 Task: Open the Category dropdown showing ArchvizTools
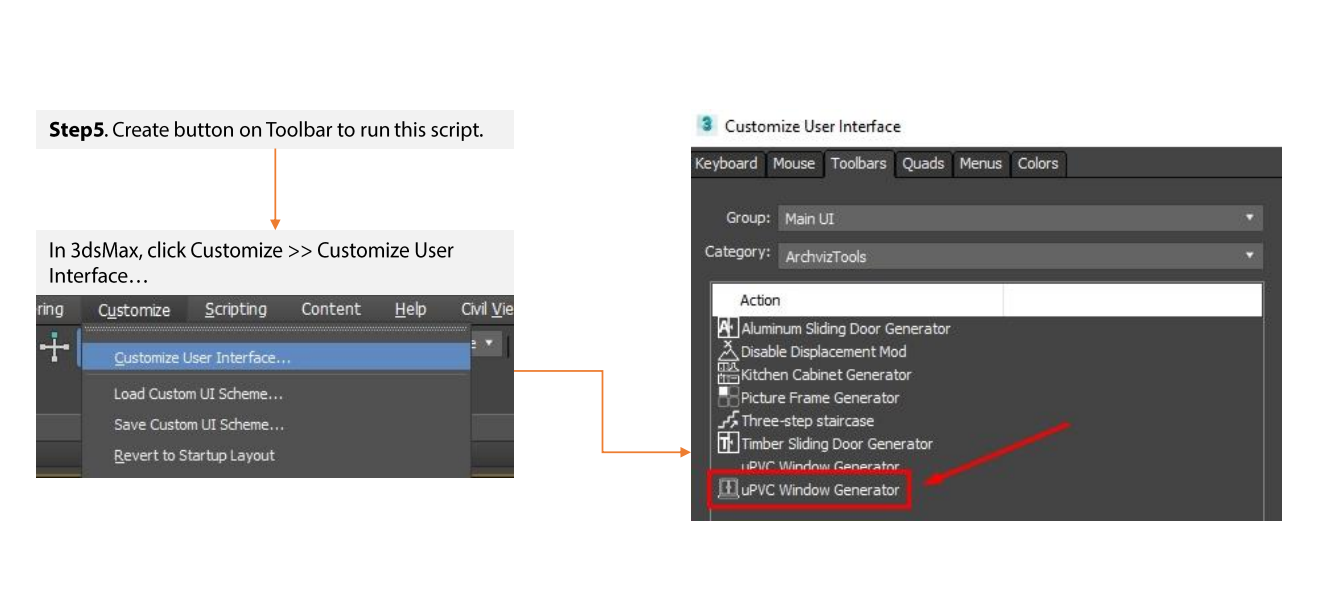coord(1018,256)
